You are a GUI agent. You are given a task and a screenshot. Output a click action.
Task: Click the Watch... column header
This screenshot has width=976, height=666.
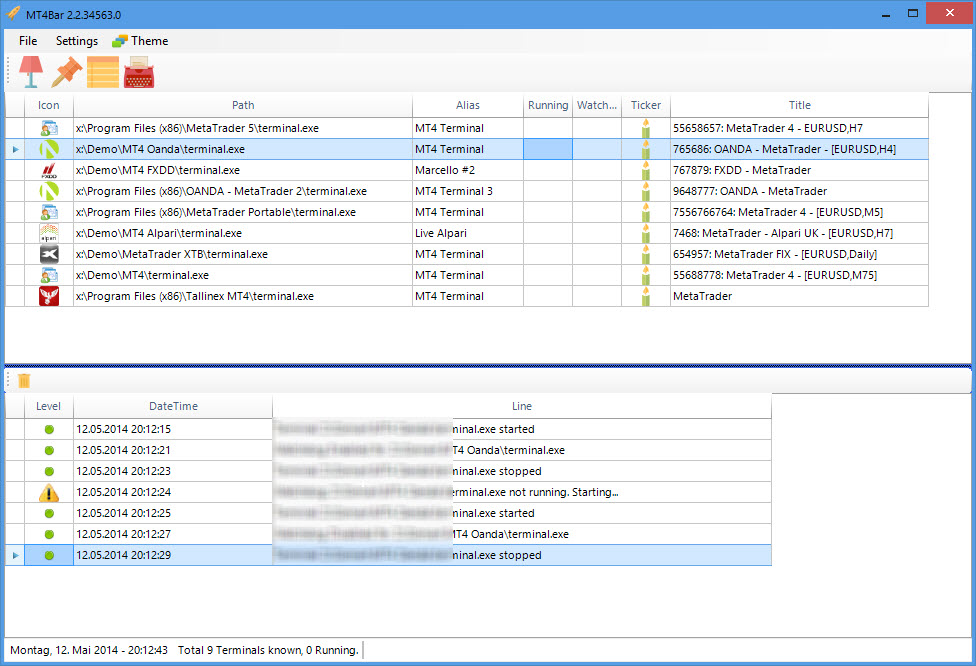pyautogui.click(x=597, y=105)
